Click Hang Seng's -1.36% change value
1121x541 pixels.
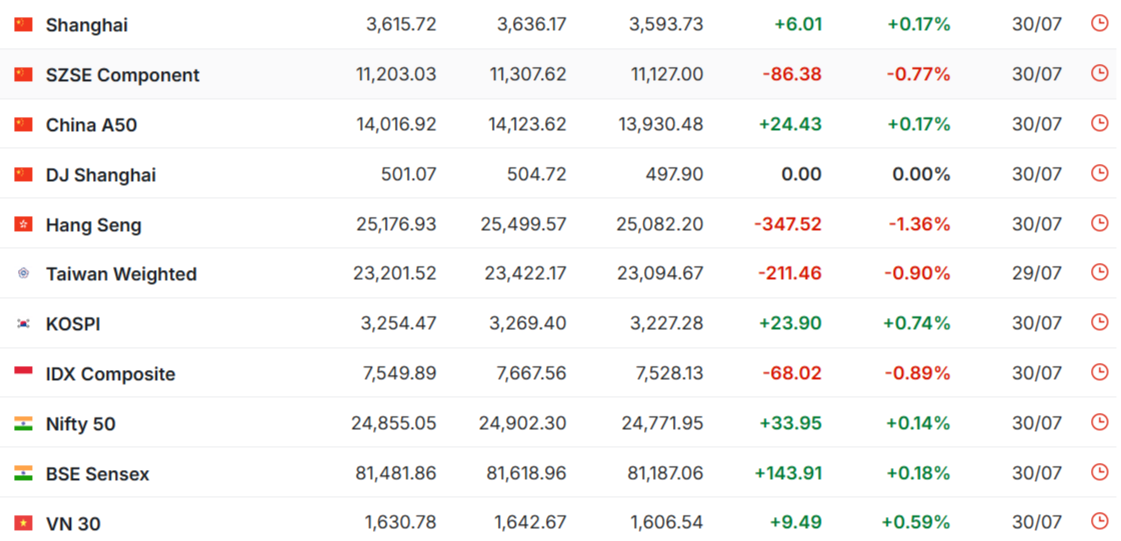click(x=919, y=224)
